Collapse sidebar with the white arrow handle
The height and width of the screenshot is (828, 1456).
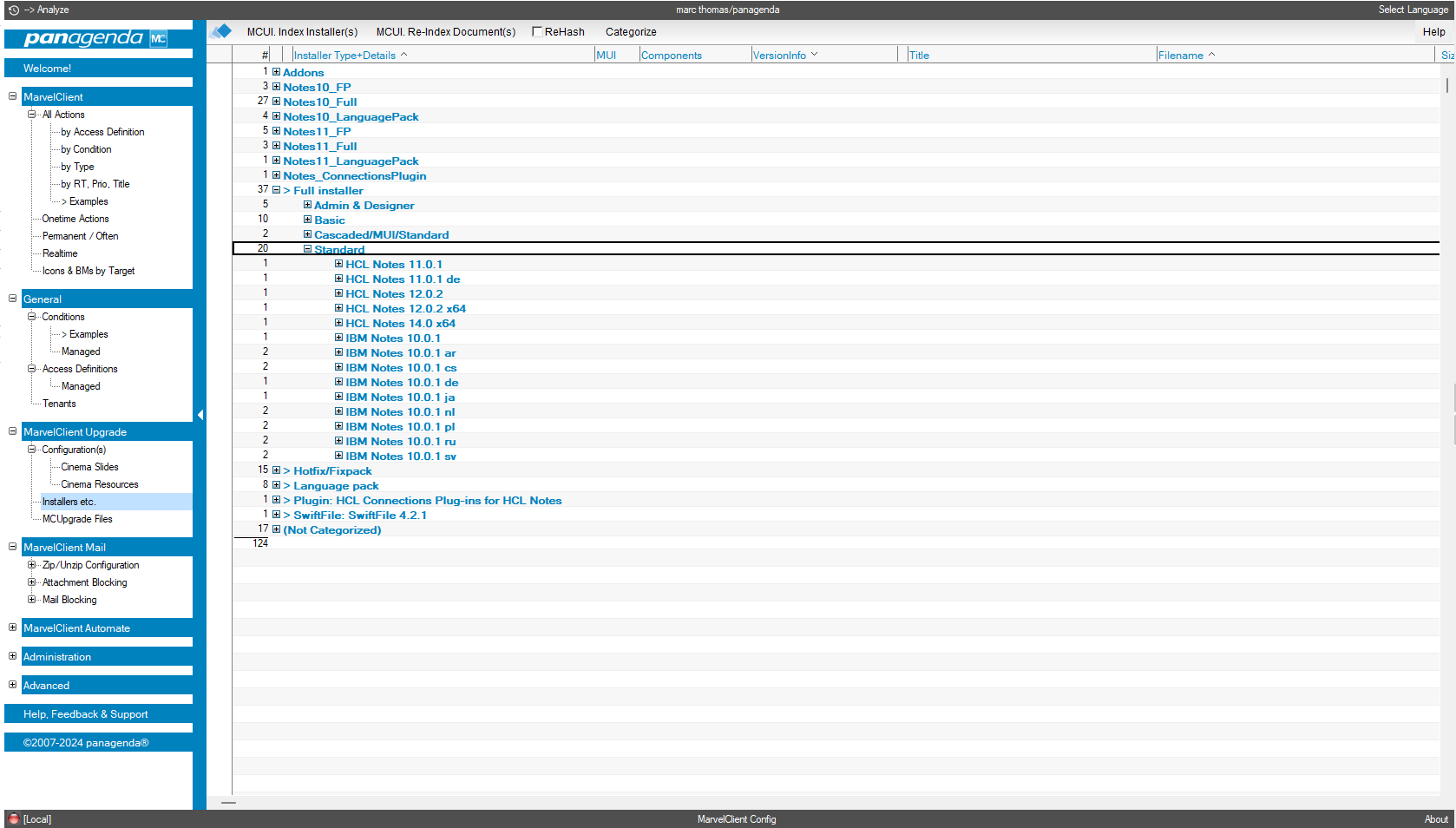click(200, 415)
